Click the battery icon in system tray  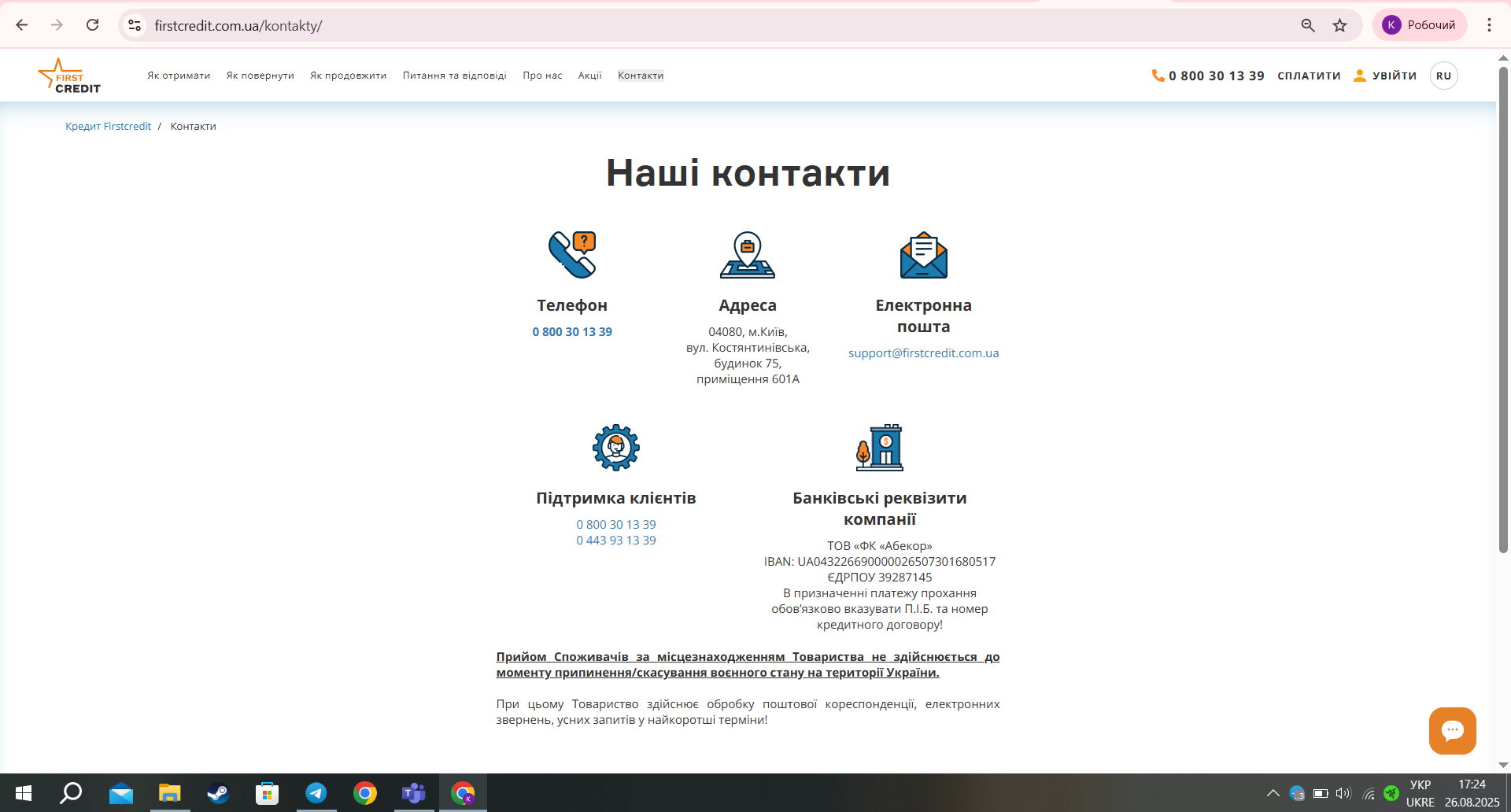[x=1321, y=793]
